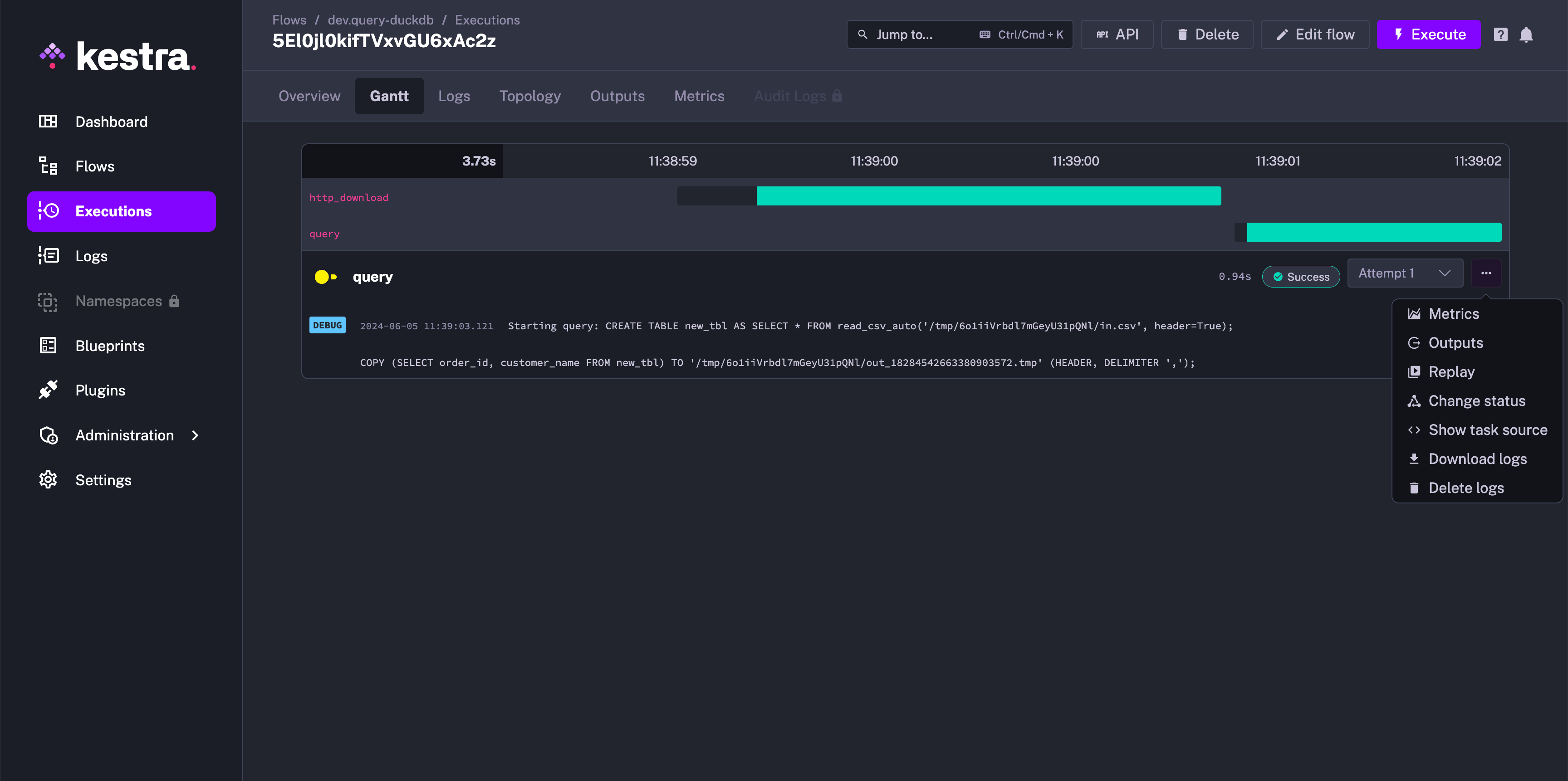
Task: Open the Outputs tab
Action: tap(617, 96)
